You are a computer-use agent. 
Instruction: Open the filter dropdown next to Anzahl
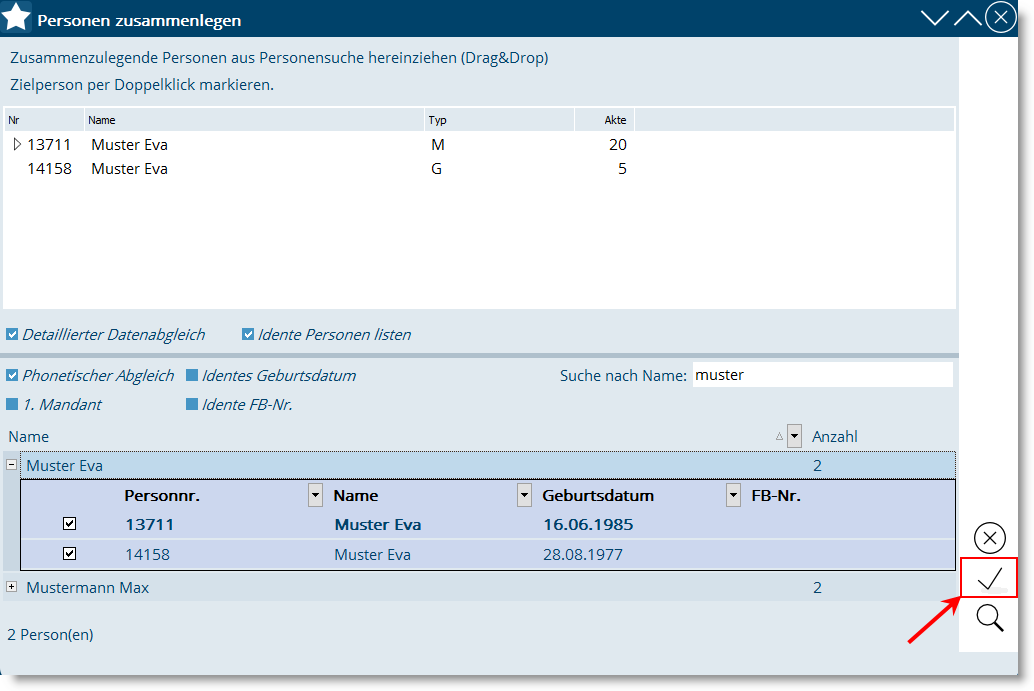(795, 436)
